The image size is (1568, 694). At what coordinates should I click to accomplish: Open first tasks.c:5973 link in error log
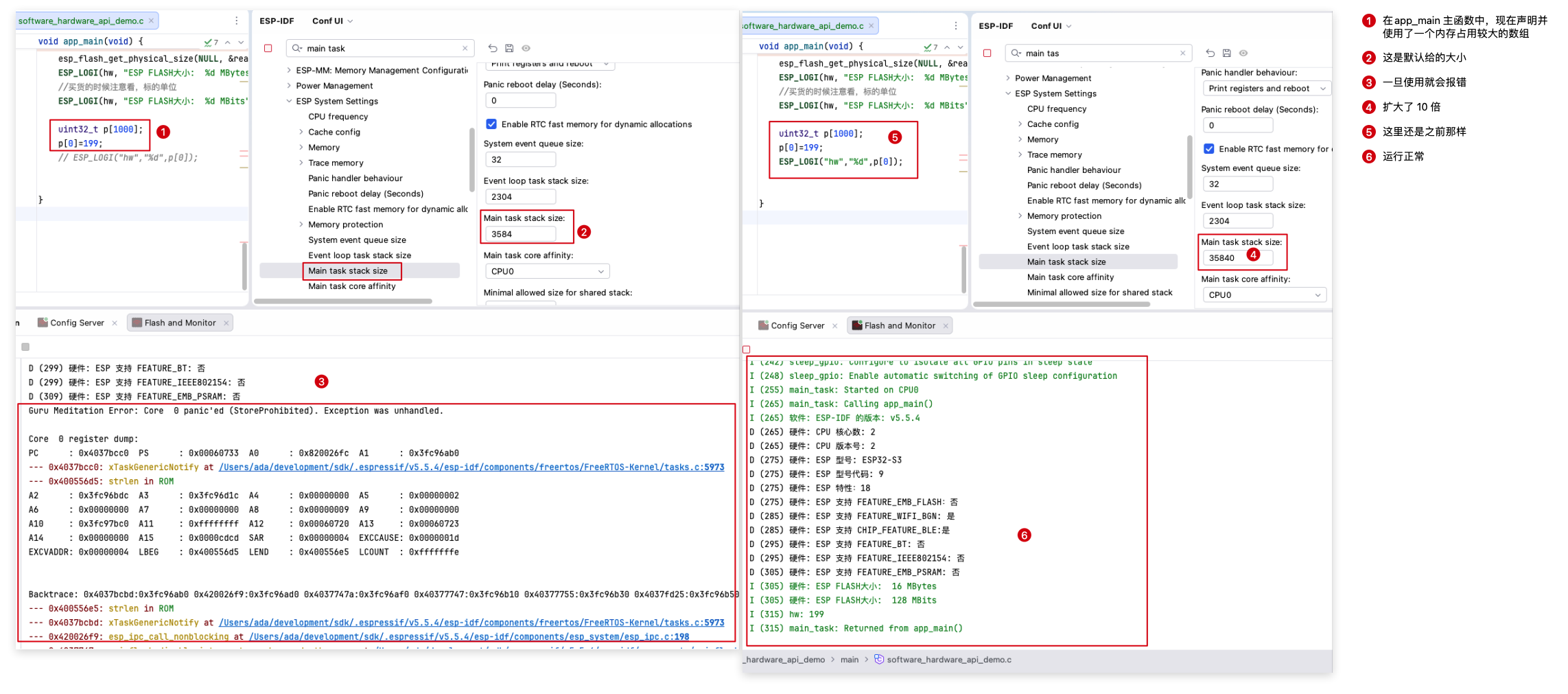pyautogui.click(x=471, y=467)
